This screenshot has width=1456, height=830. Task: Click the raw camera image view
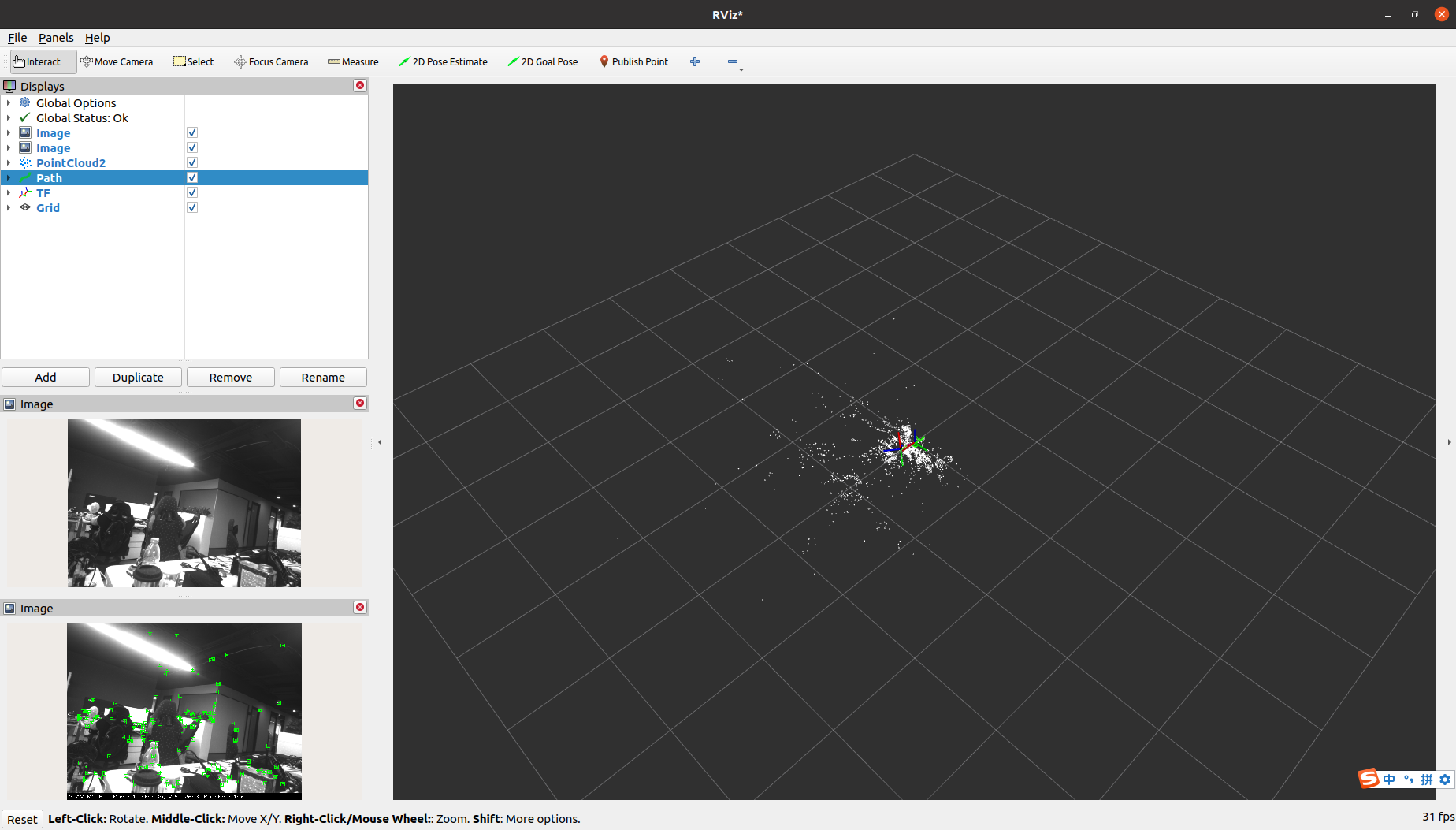point(184,503)
